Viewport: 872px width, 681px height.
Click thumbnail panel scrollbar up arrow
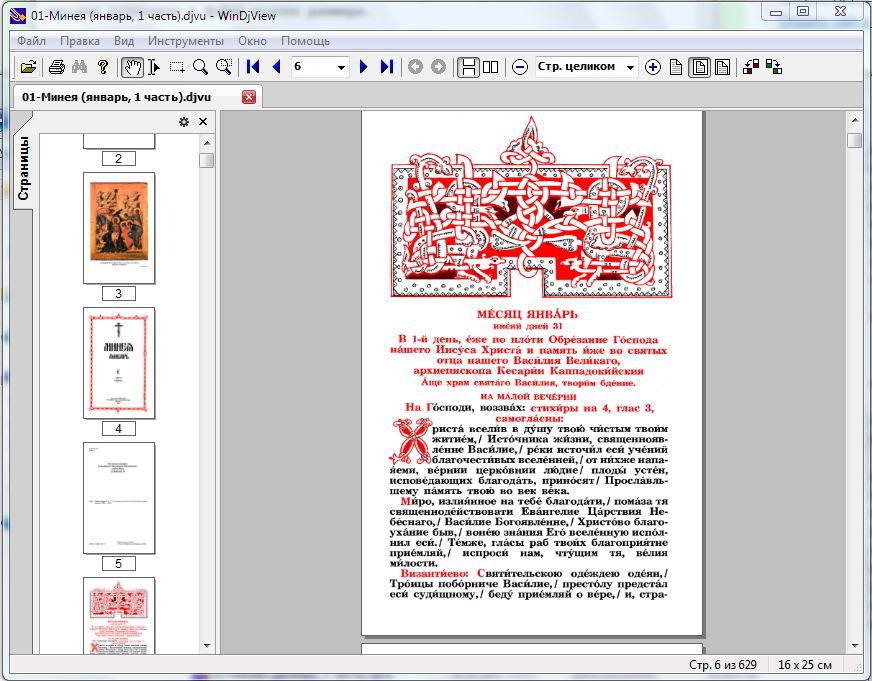(x=207, y=143)
